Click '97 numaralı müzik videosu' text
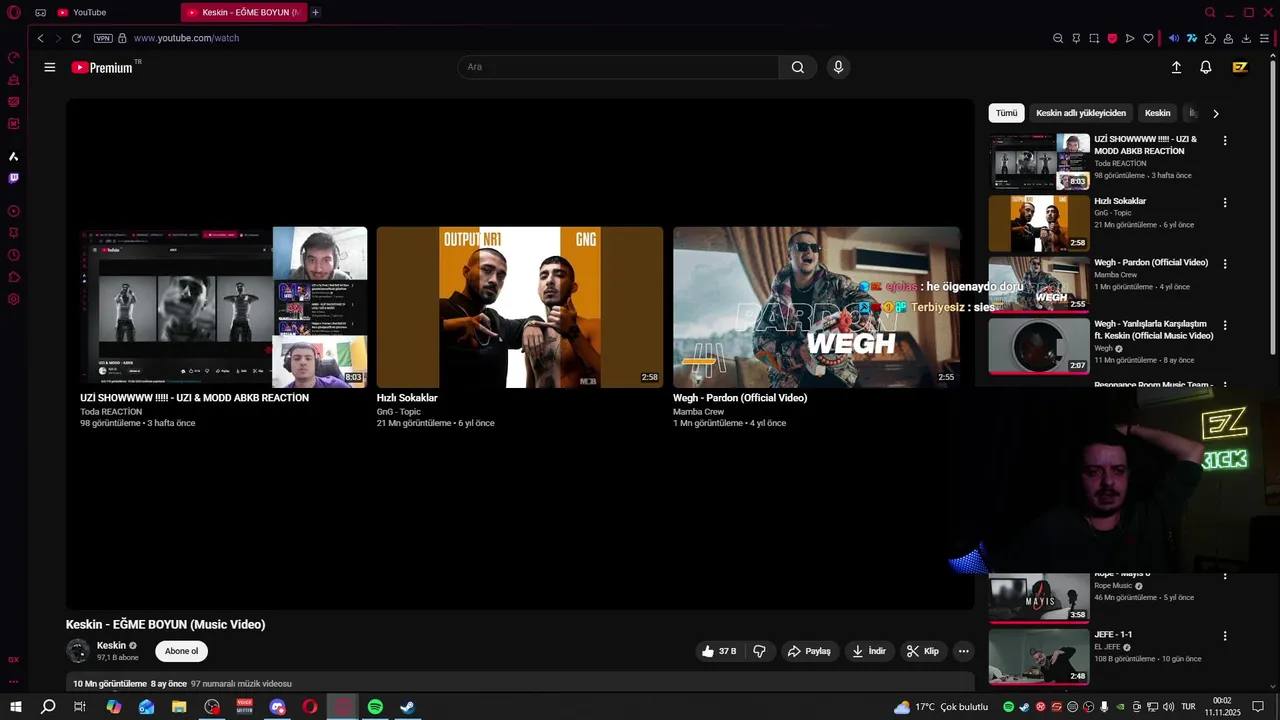The height and width of the screenshot is (720, 1280). [x=241, y=684]
